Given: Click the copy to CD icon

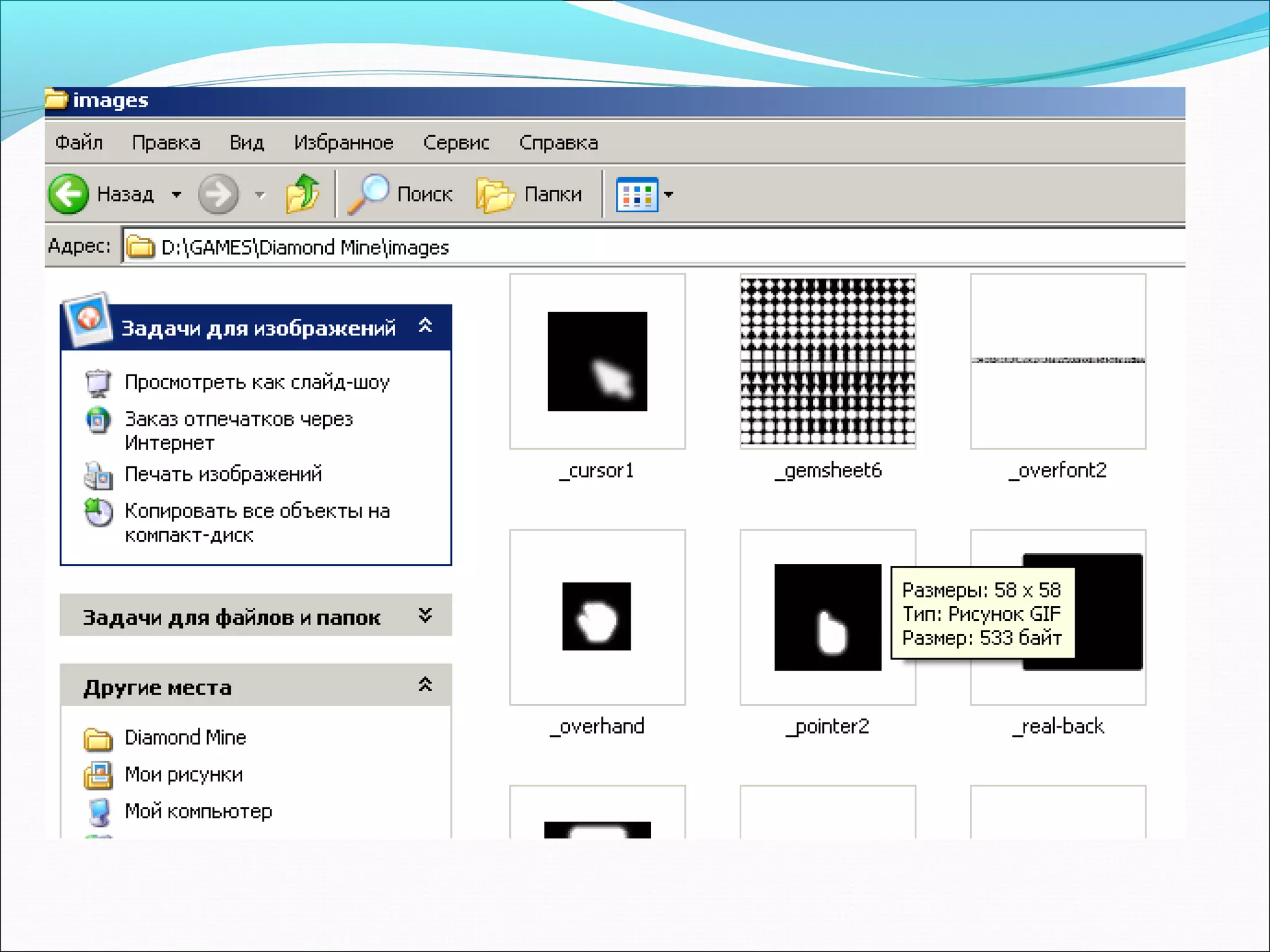Looking at the screenshot, I should click(98, 513).
